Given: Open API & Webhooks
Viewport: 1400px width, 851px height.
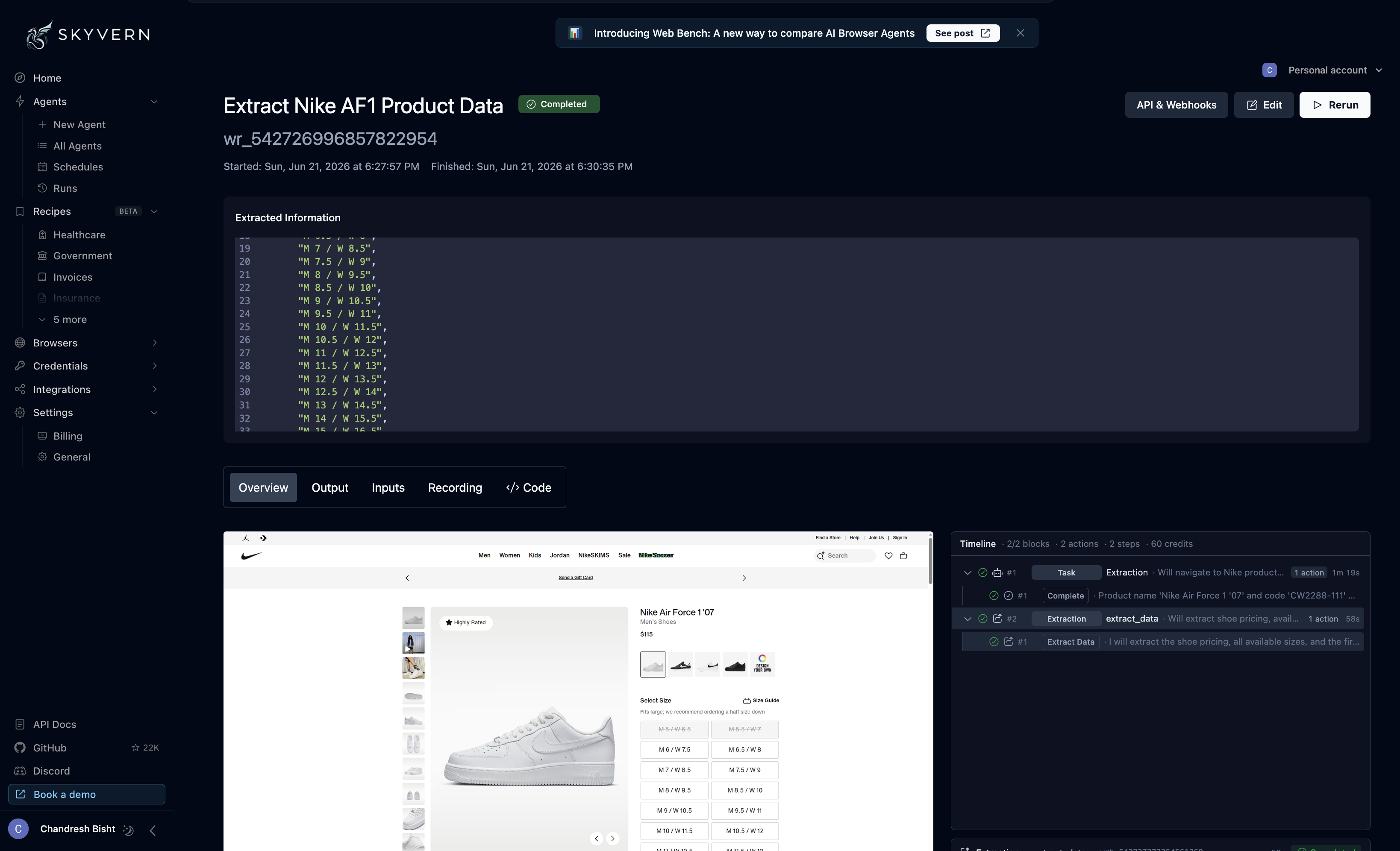Looking at the screenshot, I should point(1176,105).
